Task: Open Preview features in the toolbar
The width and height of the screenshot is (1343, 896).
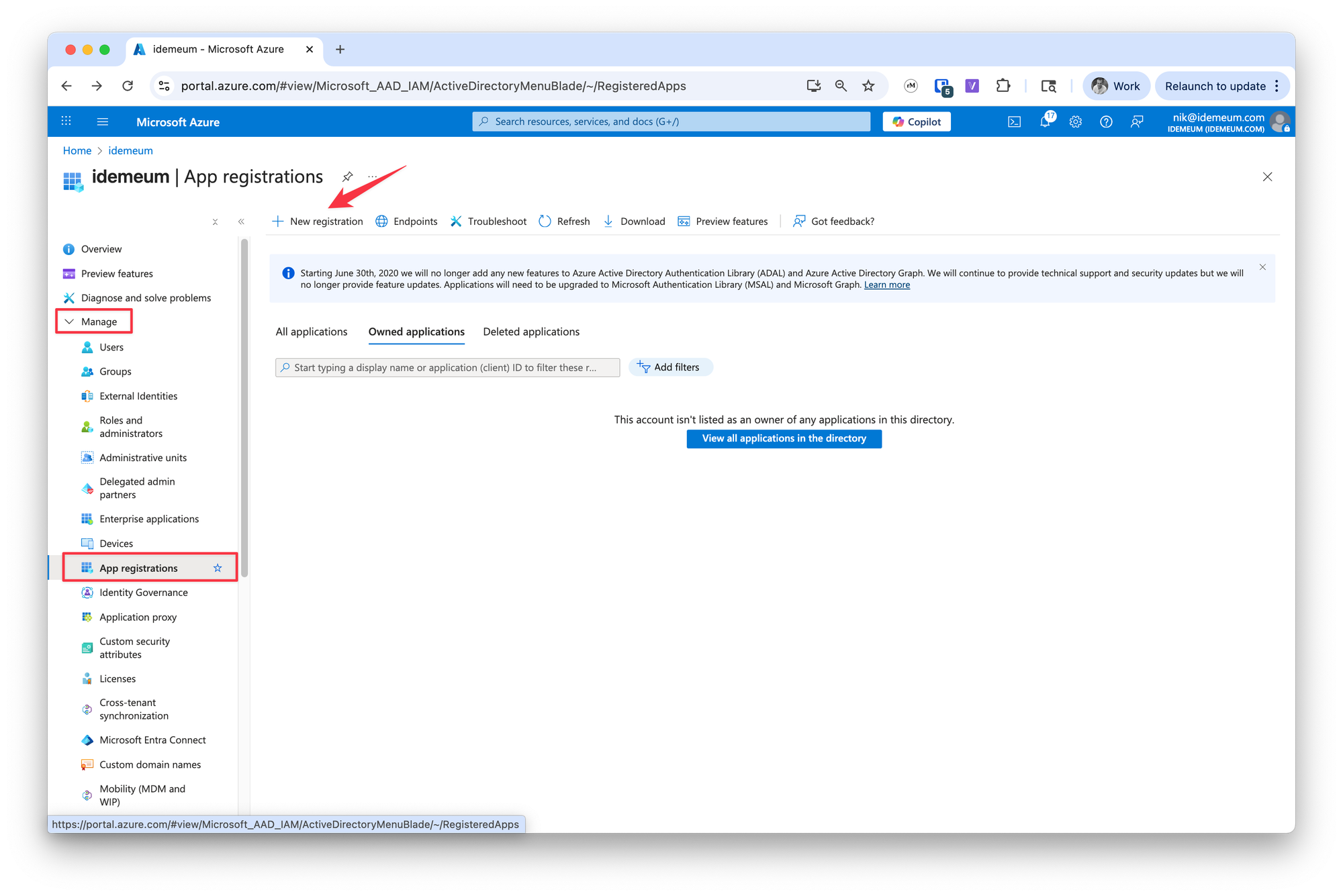Action: pyautogui.click(x=723, y=221)
